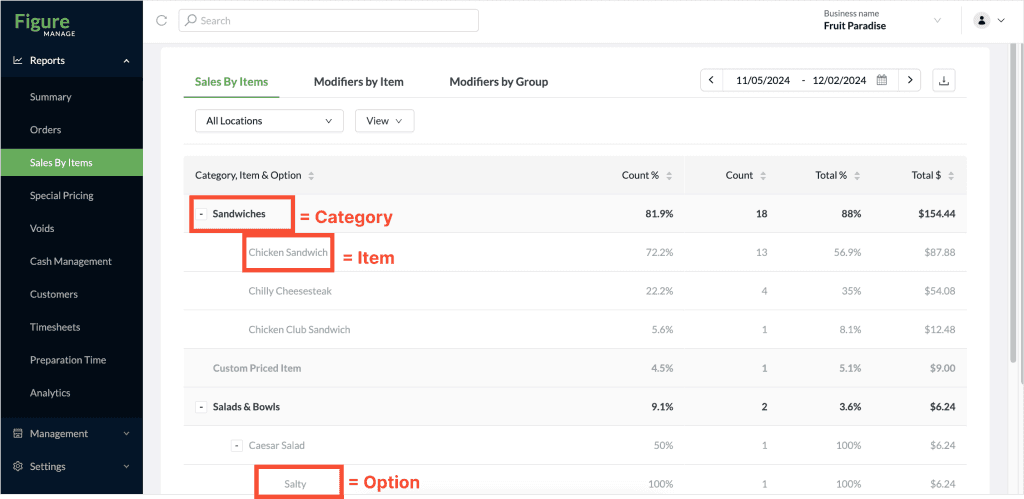Screen dimensions: 1024x499
Task: Open the All Locations dropdown
Action: pyautogui.click(x=269, y=121)
